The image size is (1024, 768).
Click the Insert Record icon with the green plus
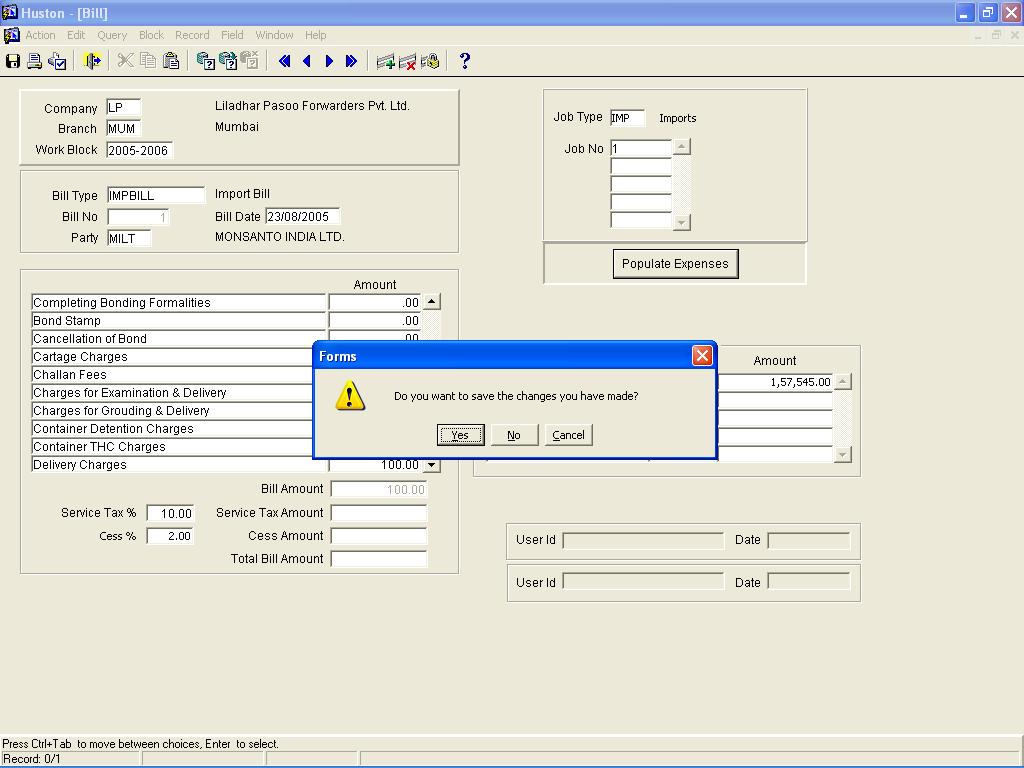(385, 61)
